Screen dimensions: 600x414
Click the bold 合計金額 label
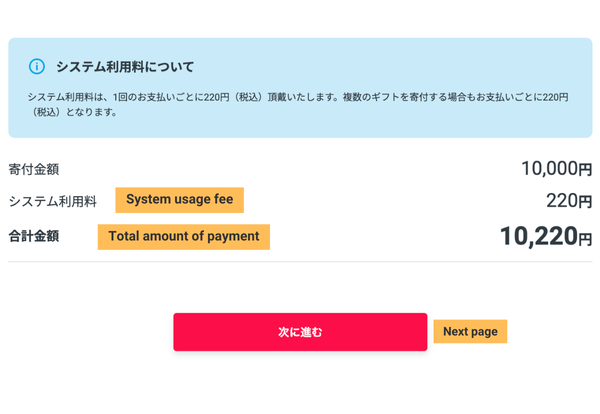33,237
